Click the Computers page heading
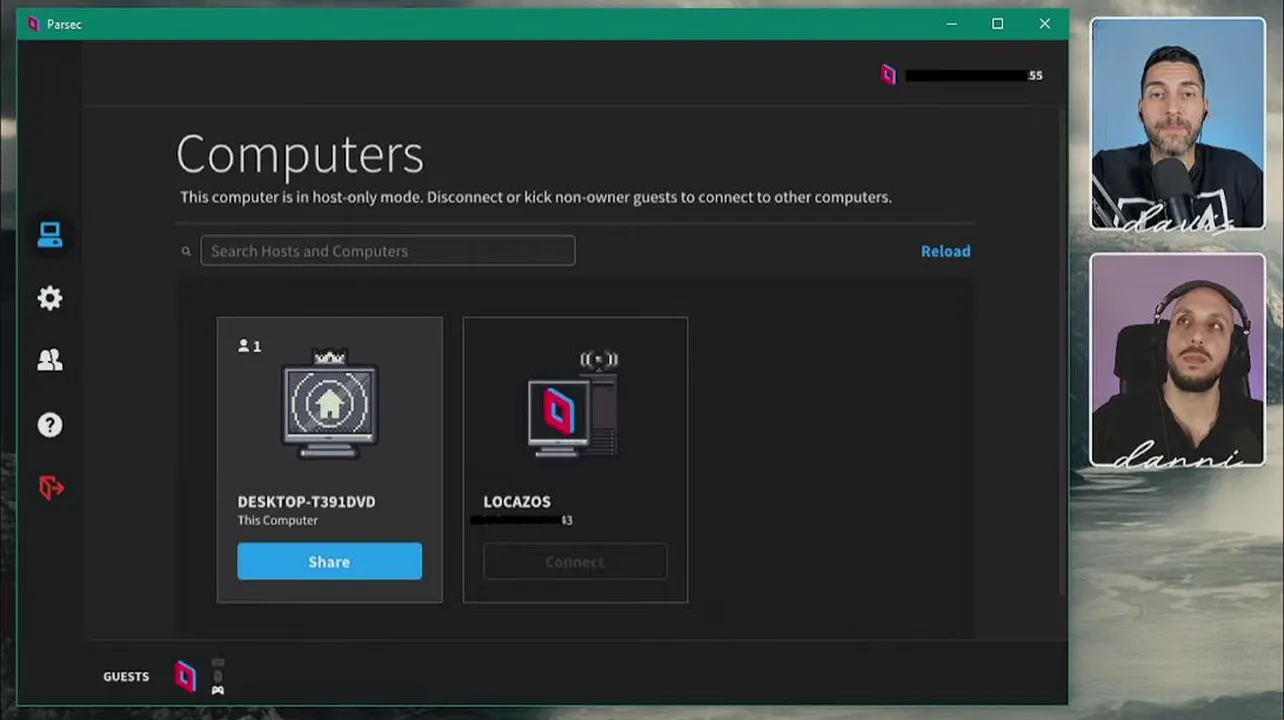Image resolution: width=1284 pixels, height=720 pixels. pyautogui.click(x=300, y=154)
